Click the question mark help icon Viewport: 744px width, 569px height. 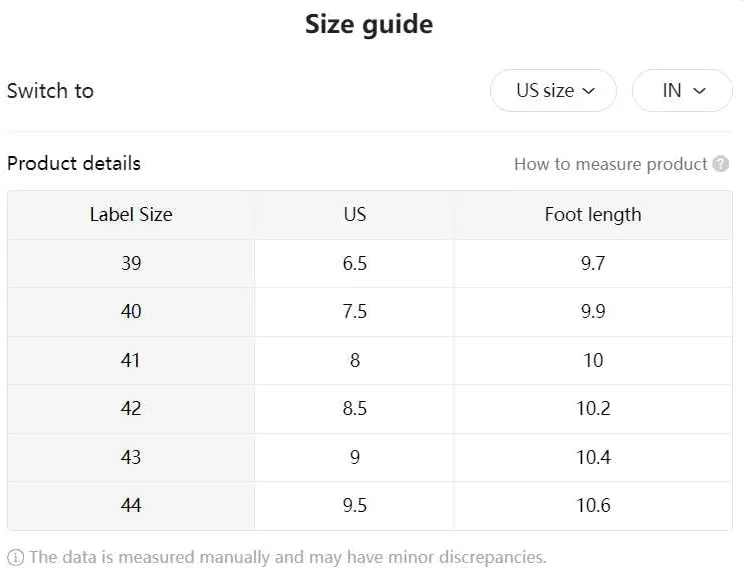point(720,164)
